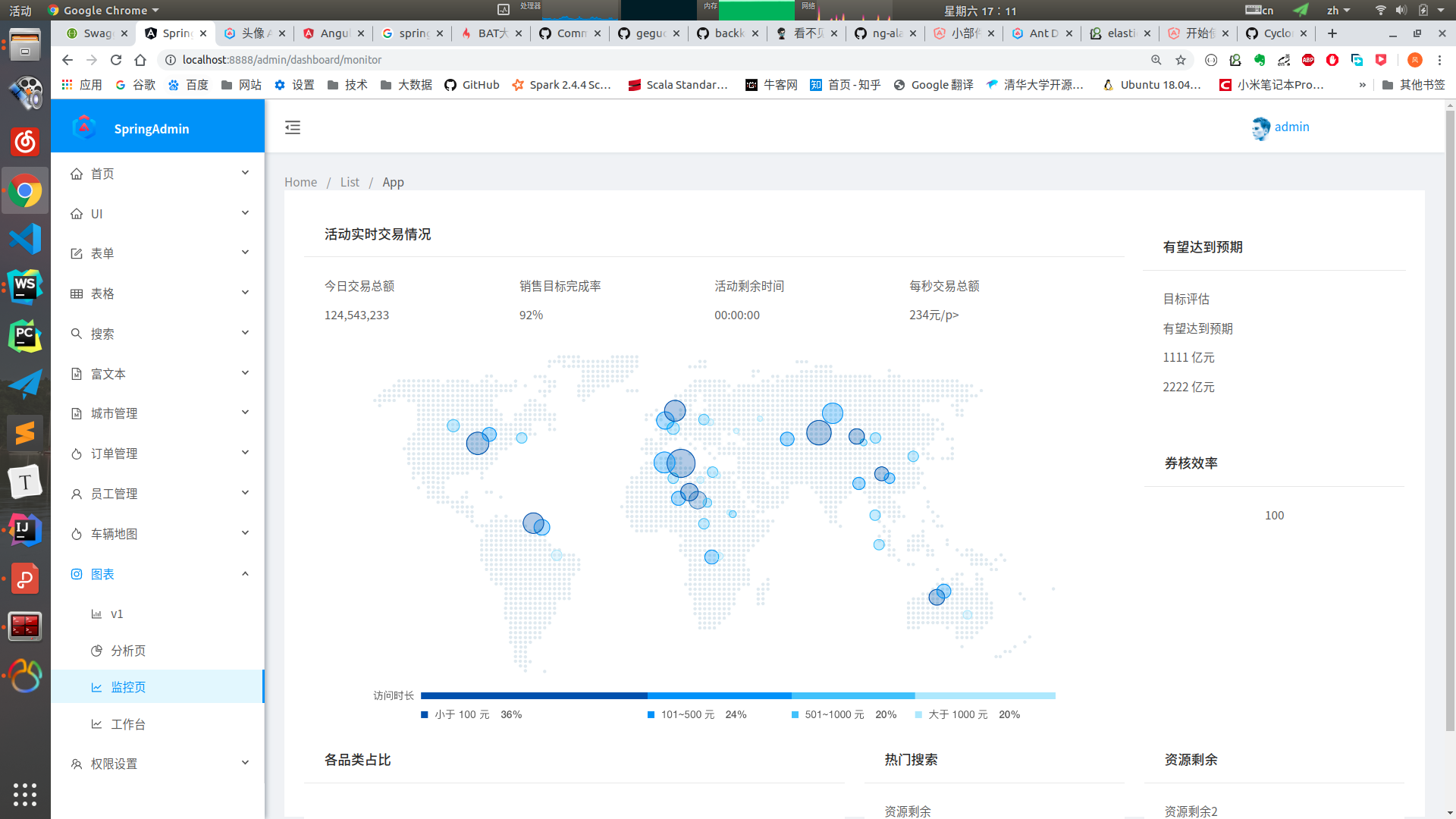This screenshot has height=819, width=1456.
Task: Open the 分析页 menu item
Action: pos(128,651)
